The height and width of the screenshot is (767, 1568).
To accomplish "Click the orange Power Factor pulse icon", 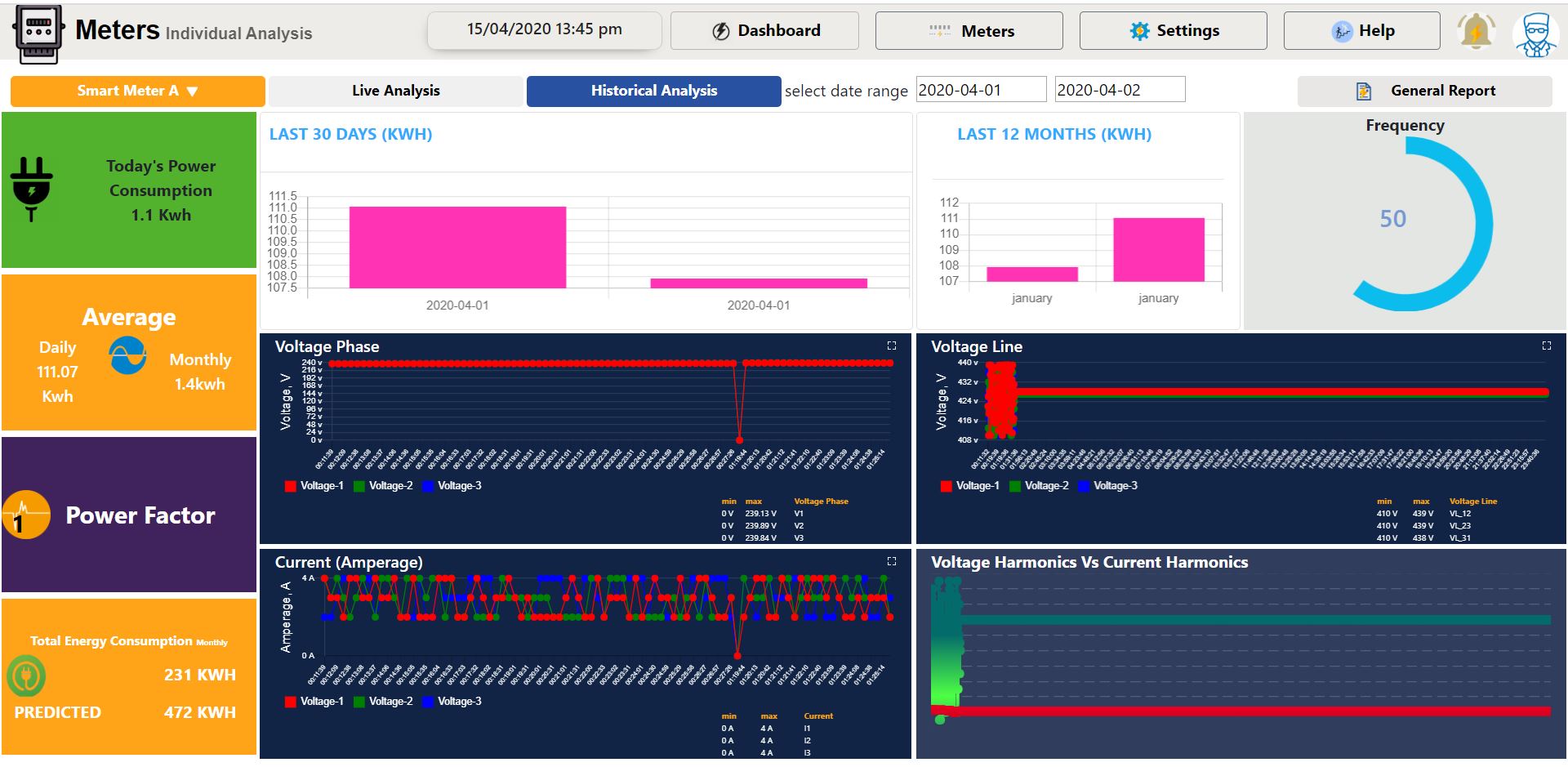I will [26, 515].
